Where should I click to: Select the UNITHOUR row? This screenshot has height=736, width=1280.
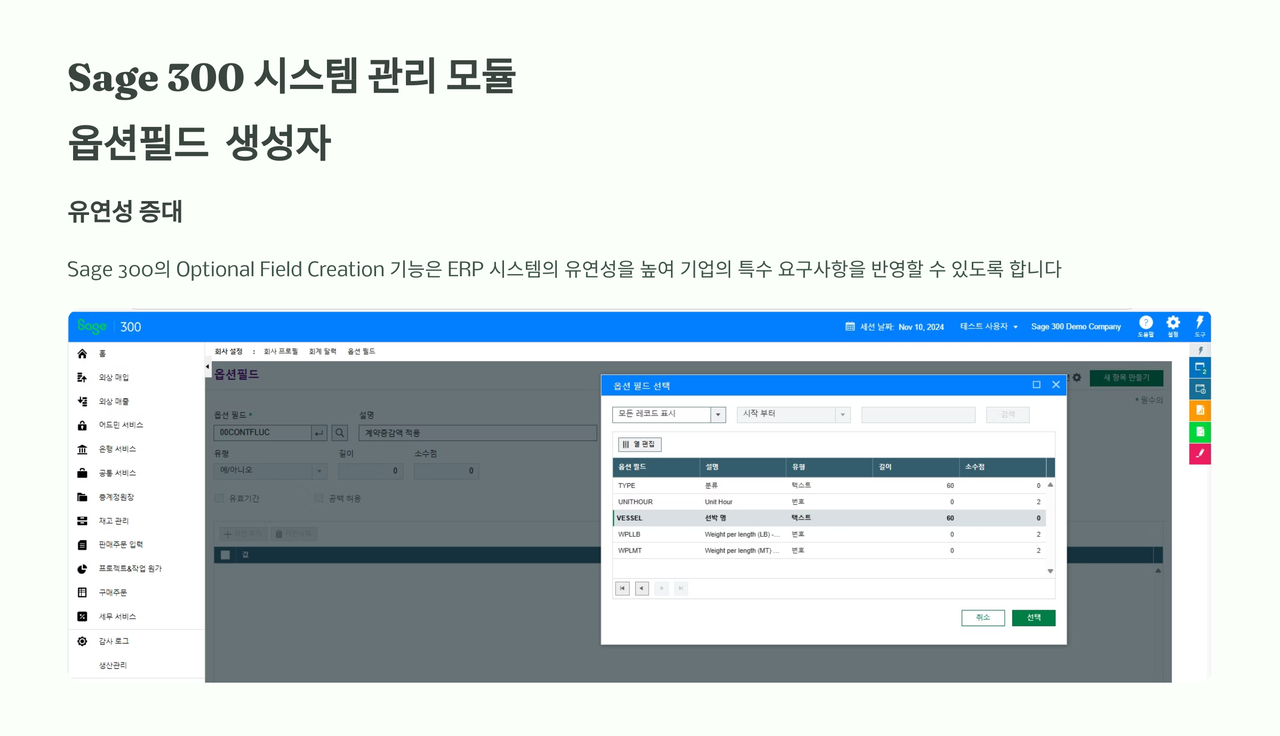click(x=829, y=502)
